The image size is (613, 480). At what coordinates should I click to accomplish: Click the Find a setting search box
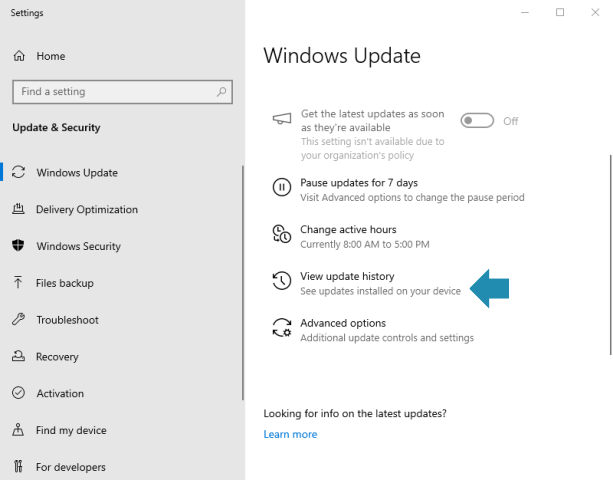pos(122,92)
